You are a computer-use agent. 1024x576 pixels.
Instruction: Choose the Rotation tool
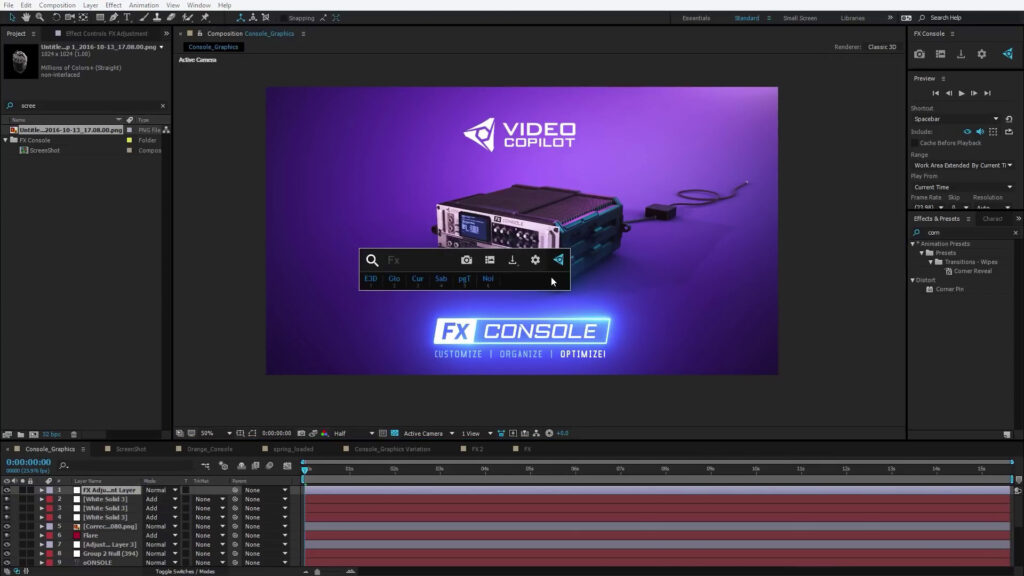[x=57, y=17]
